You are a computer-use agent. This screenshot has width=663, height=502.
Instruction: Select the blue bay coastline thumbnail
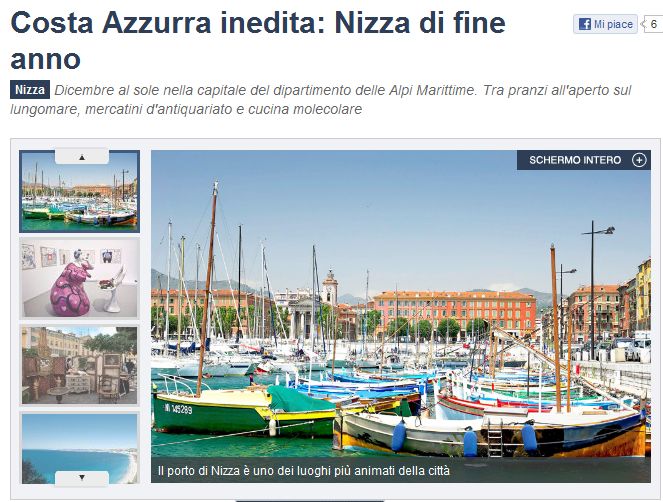79,448
